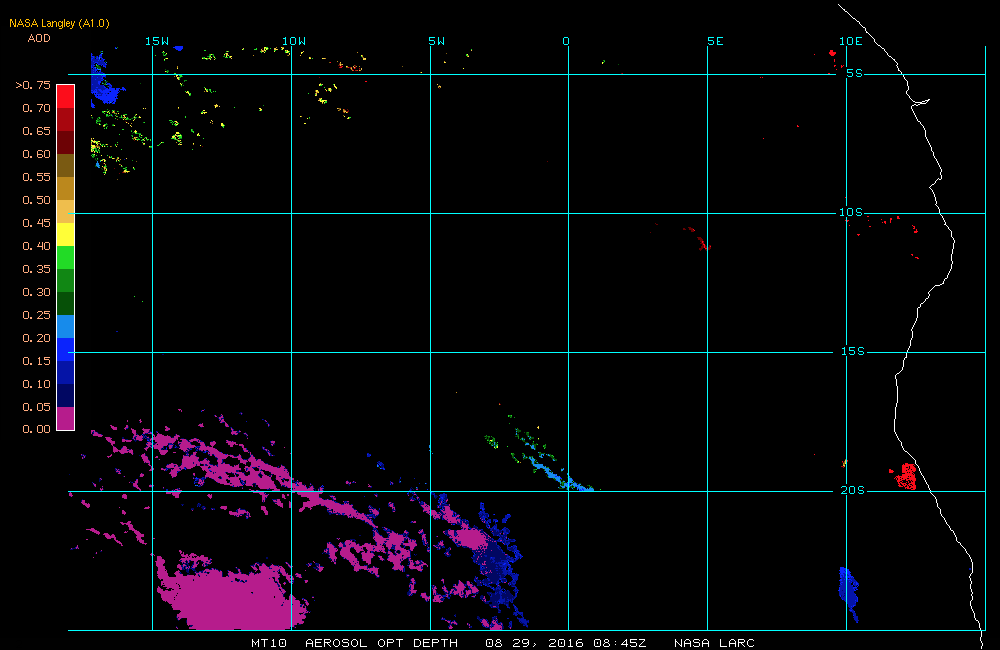Click the "MT10" caption text
The height and width of the screenshot is (650, 1000).
269,643
